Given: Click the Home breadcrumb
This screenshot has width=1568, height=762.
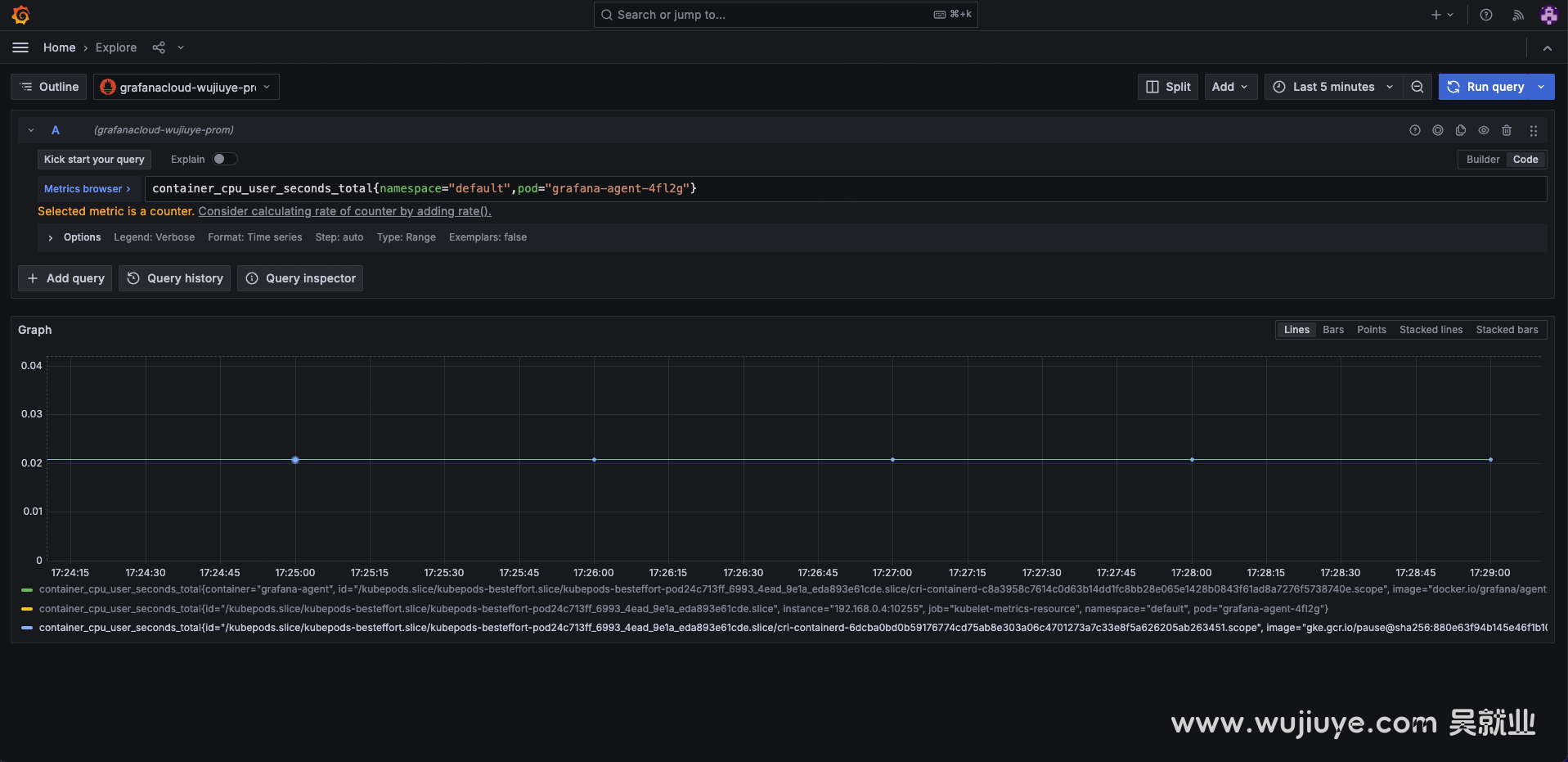Looking at the screenshot, I should click(59, 47).
